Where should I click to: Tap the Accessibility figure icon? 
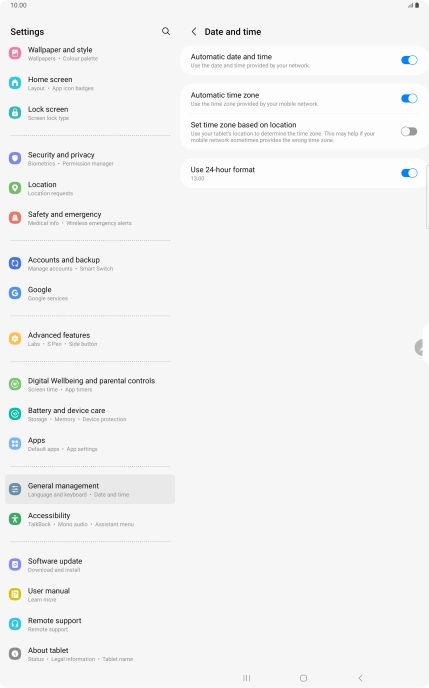click(x=15, y=519)
